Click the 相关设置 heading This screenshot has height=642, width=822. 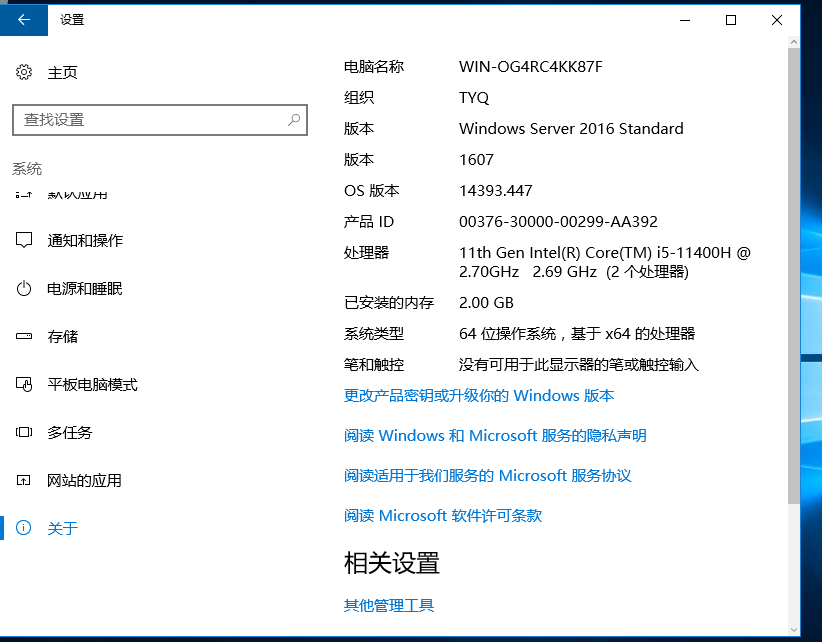(x=392, y=563)
